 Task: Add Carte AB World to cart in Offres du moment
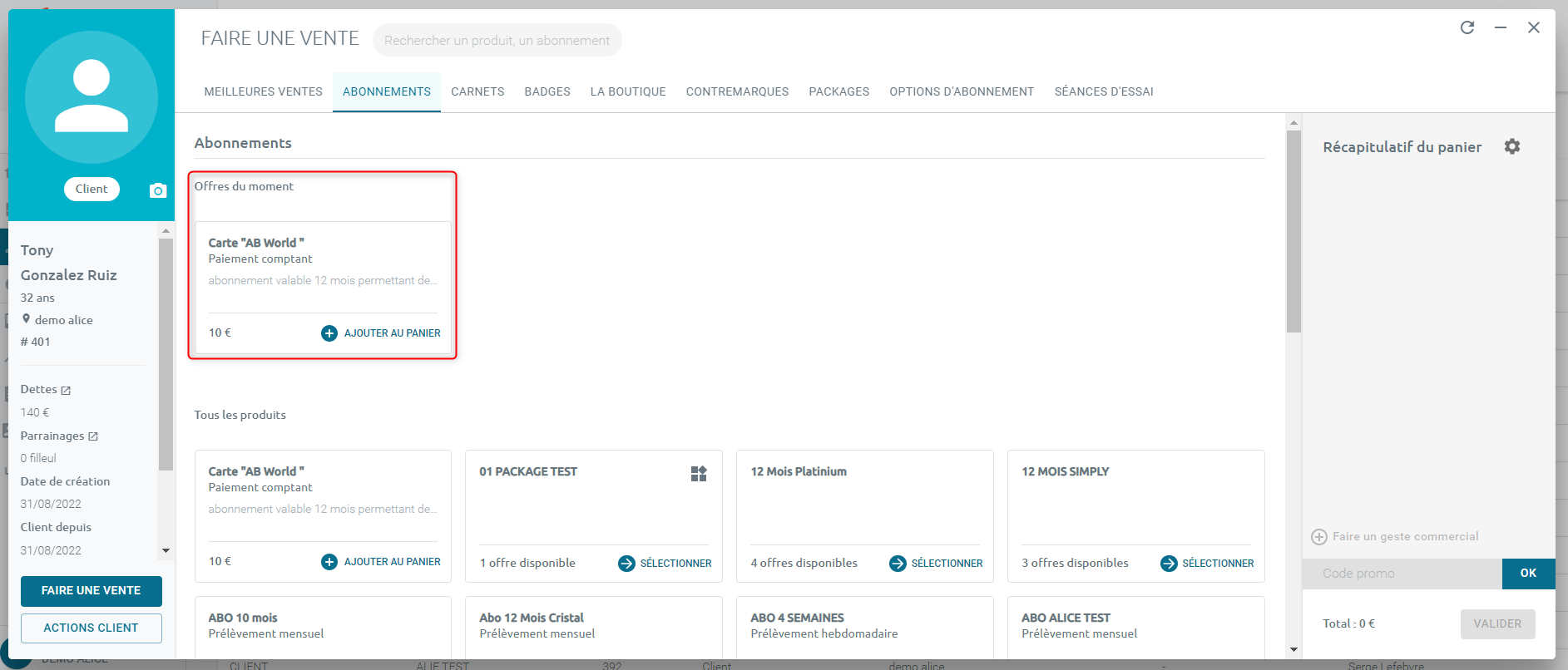(x=381, y=333)
